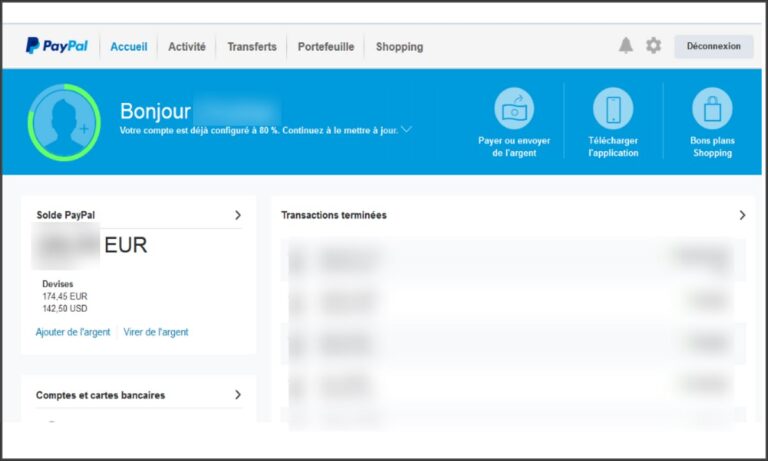Viewport: 768px width, 461px height.
Task: Click the Déconnexion button
Action: click(x=714, y=46)
